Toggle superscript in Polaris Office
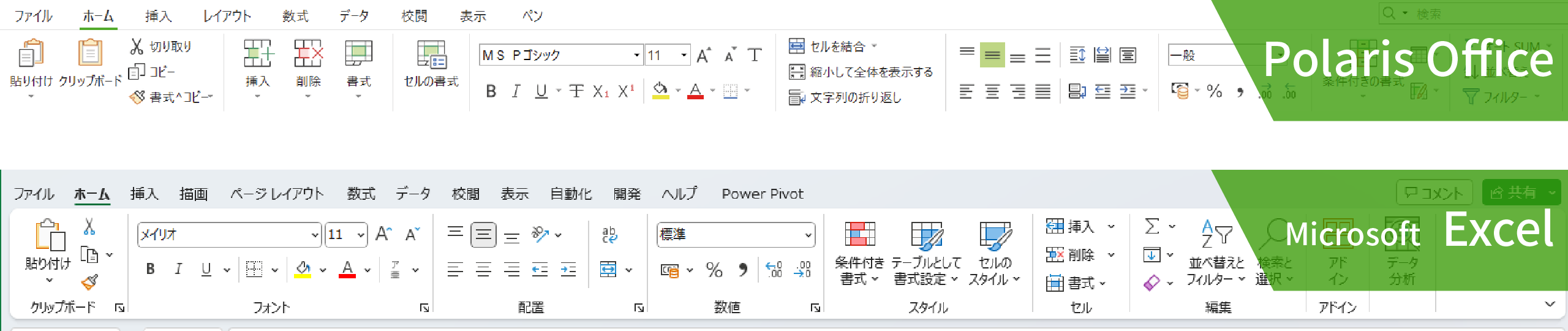1568x331 pixels. click(626, 91)
